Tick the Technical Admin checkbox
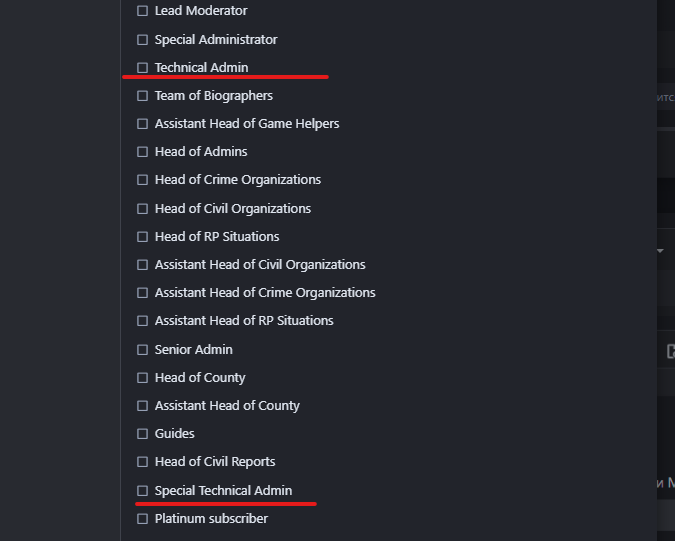 tap(142, 68)
